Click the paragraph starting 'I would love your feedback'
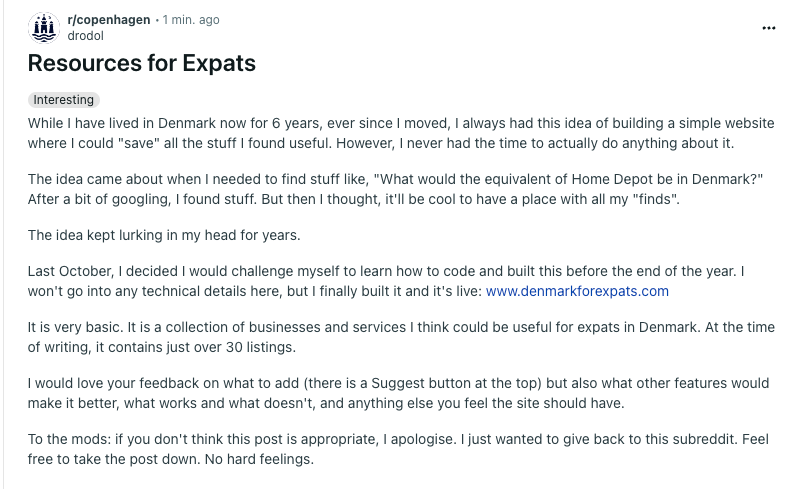This screenshot has height=489, width=794. (400, 393)
